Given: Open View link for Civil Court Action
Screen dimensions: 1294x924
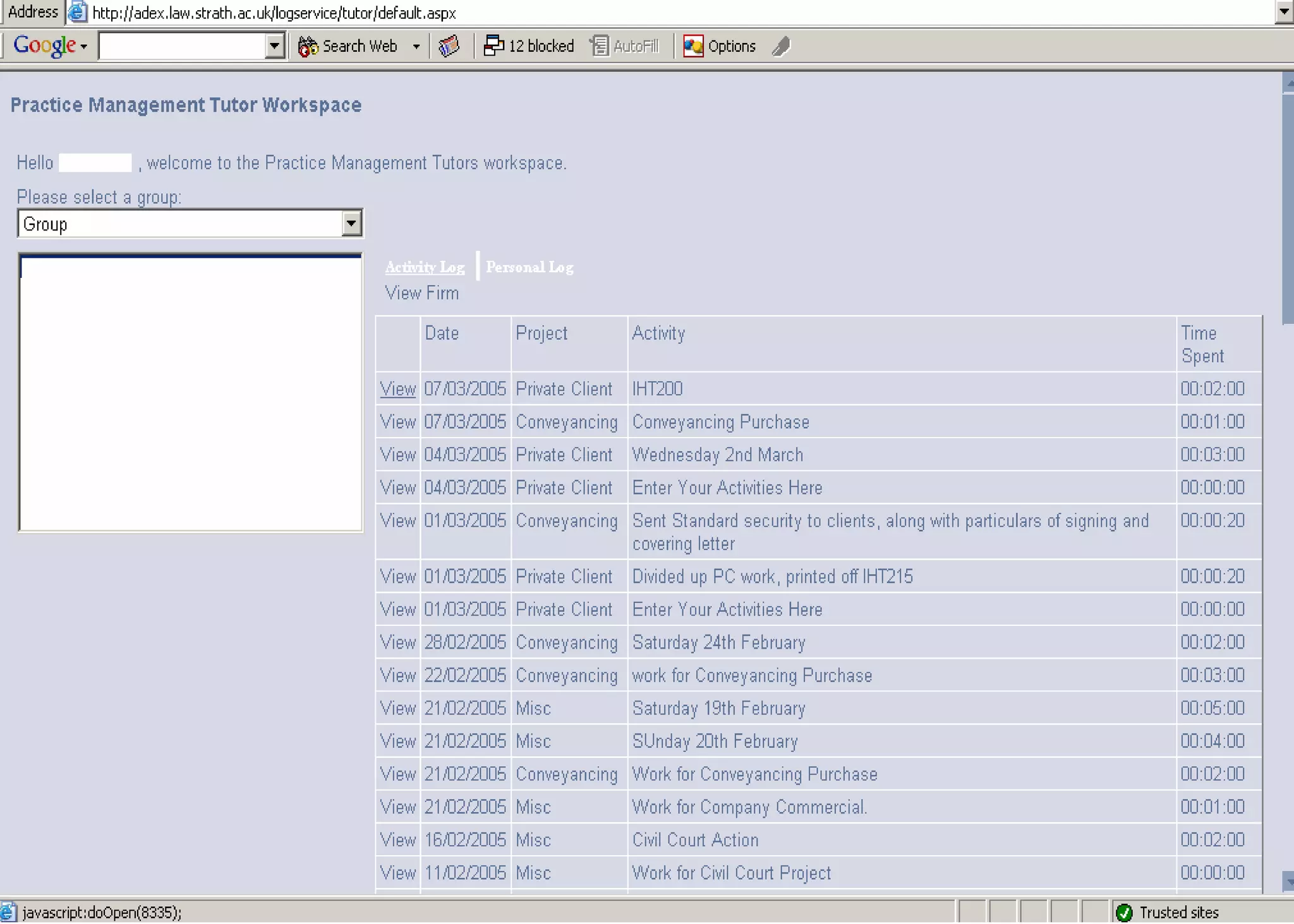Looking at the screenshot, I should click(397, 840).
